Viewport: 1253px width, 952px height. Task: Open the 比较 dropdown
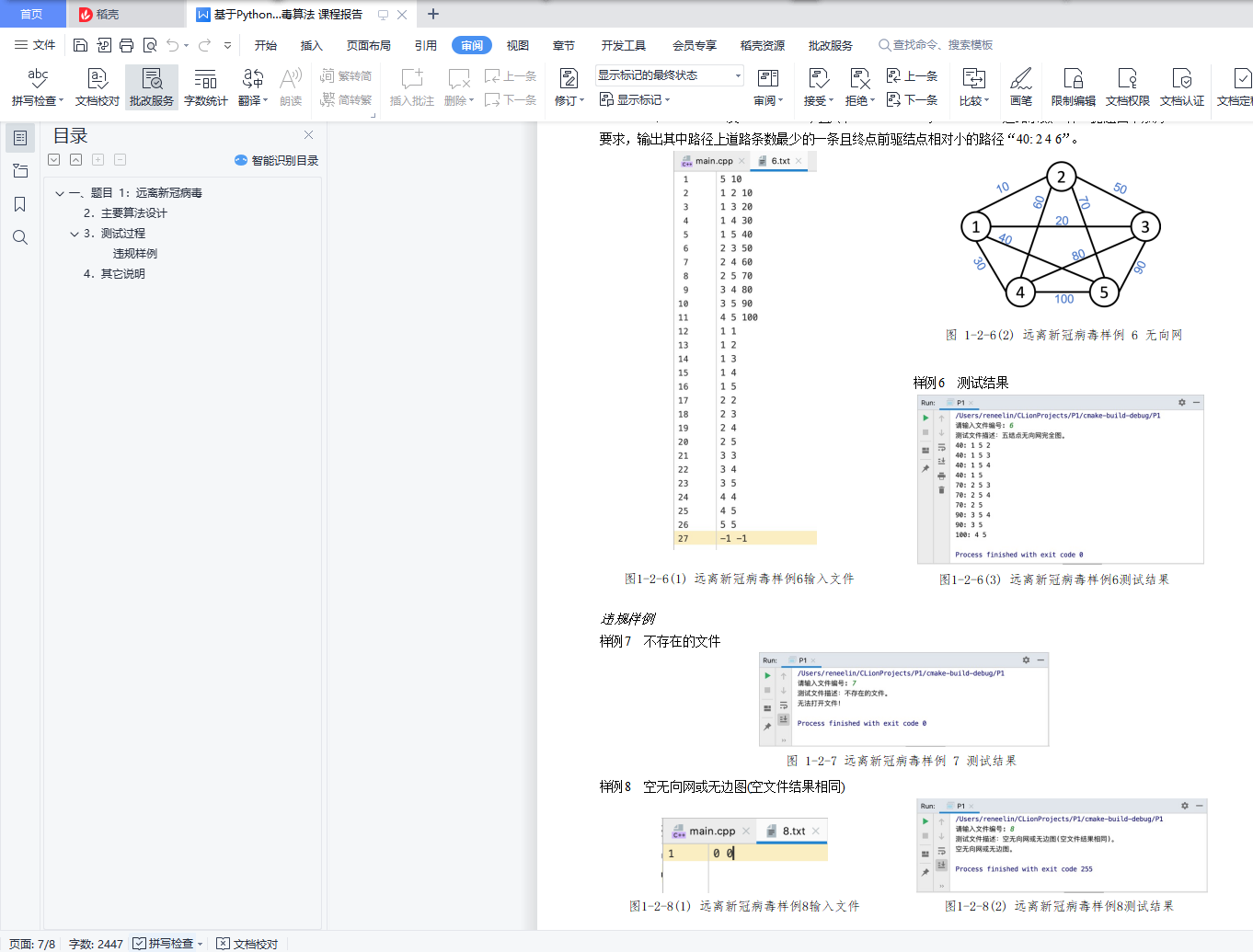[986, 101]
